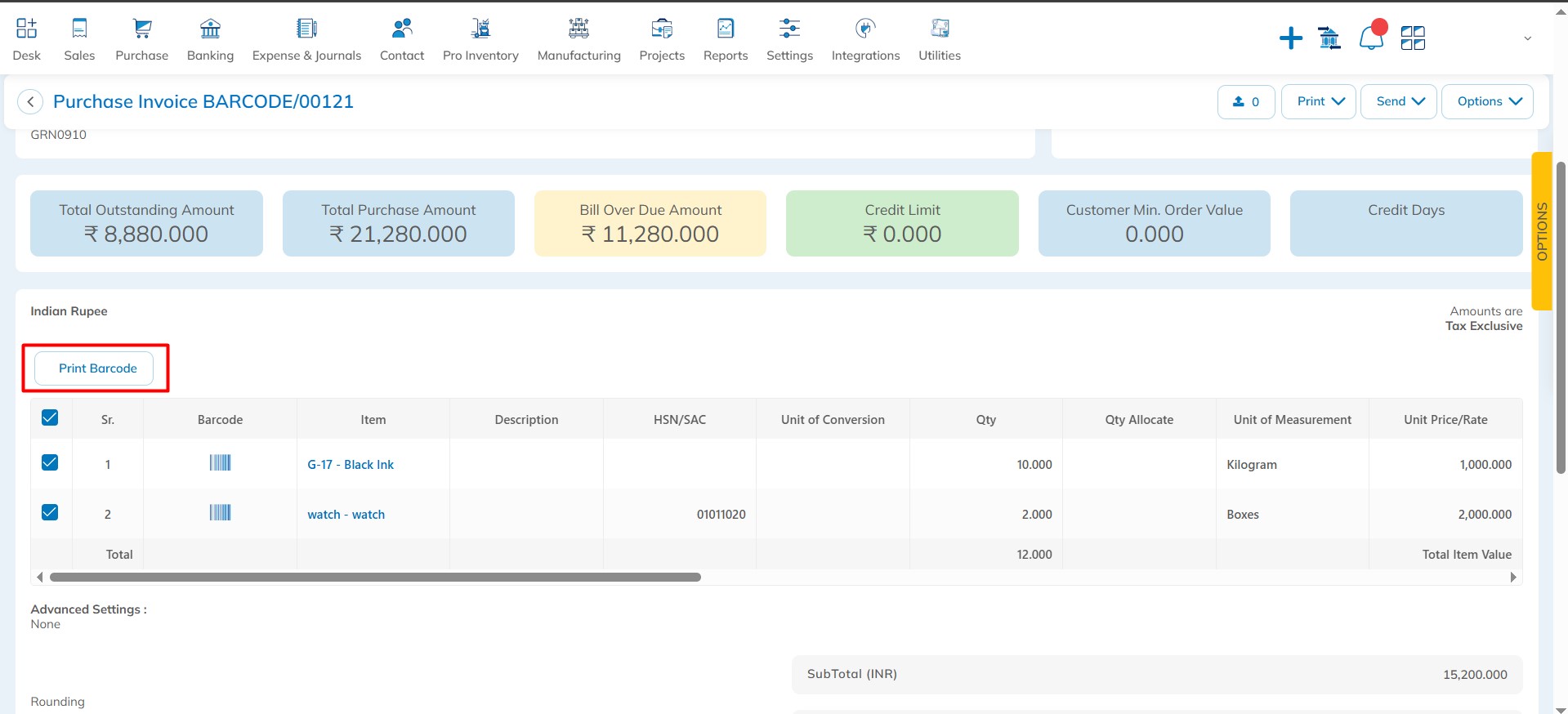Screen dimensions: 1568x714
Task: Expand the Send dropdown
Action: [x=1399, y=102]
